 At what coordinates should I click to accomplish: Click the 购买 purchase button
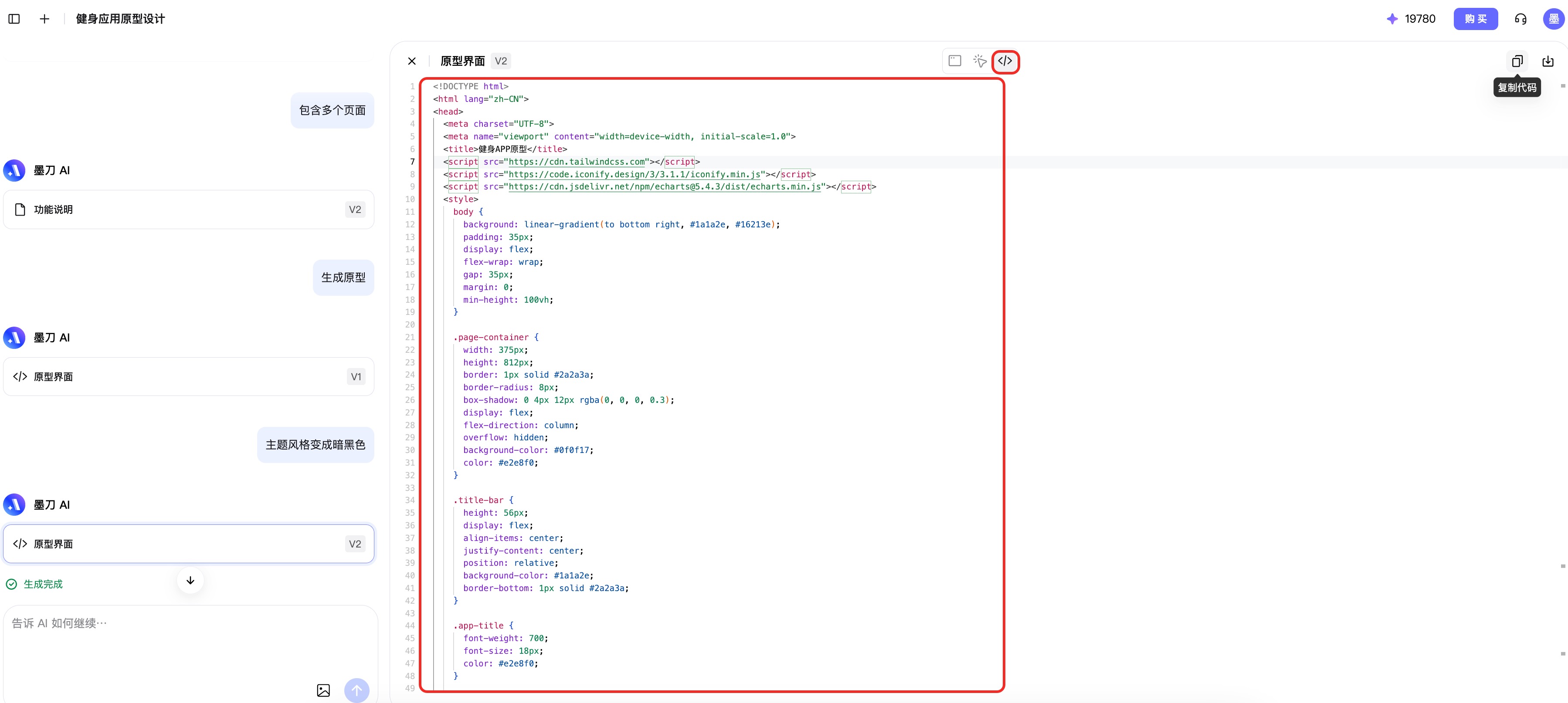tap(1476, 19)
